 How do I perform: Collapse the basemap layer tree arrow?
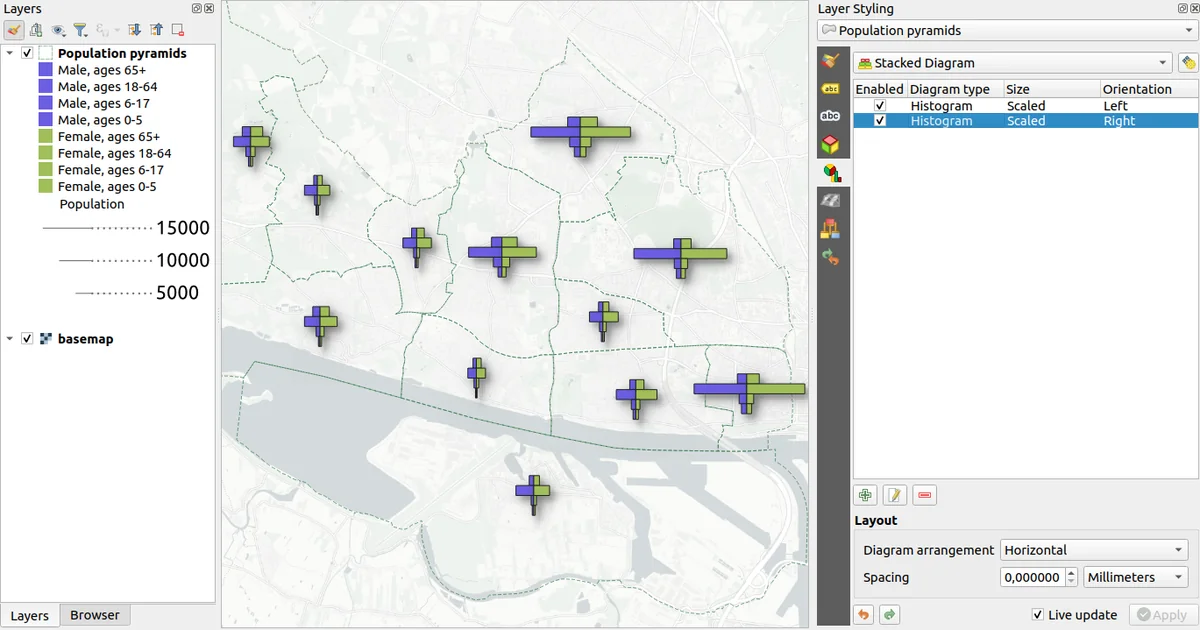pyautogui.click(x=10, y=339)
